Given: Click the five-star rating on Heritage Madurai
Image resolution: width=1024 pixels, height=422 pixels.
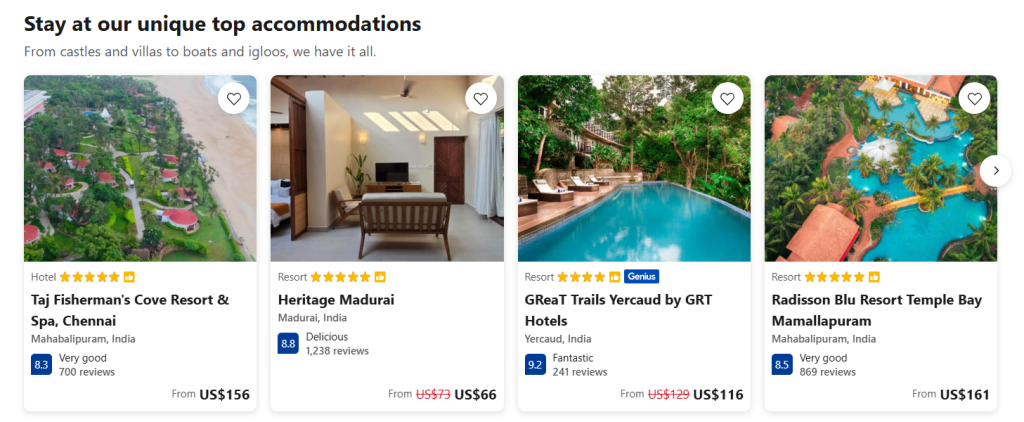Looking at the screenshot, I should pyautogui.click(x=340, y=277).
